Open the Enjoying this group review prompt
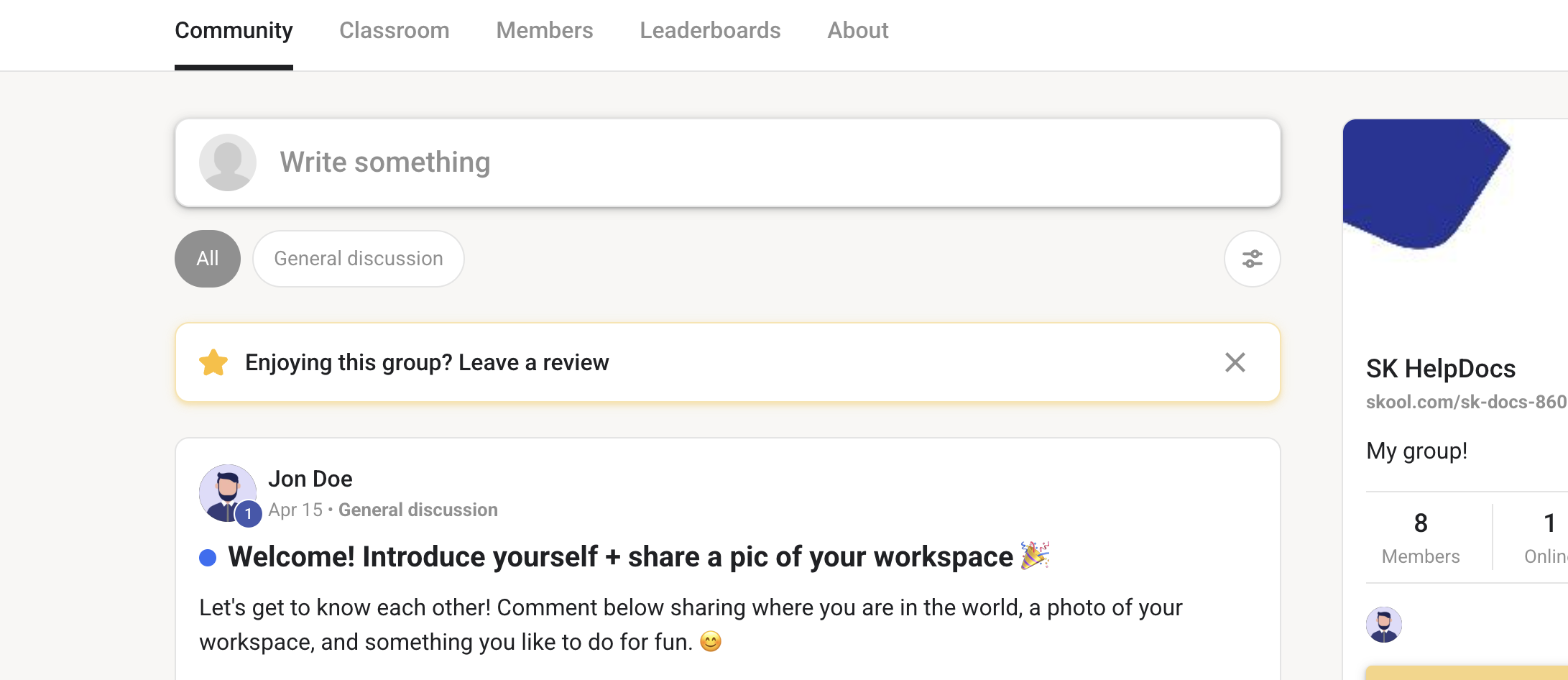The image size is (1568, 680). click(x=427, y=362)
